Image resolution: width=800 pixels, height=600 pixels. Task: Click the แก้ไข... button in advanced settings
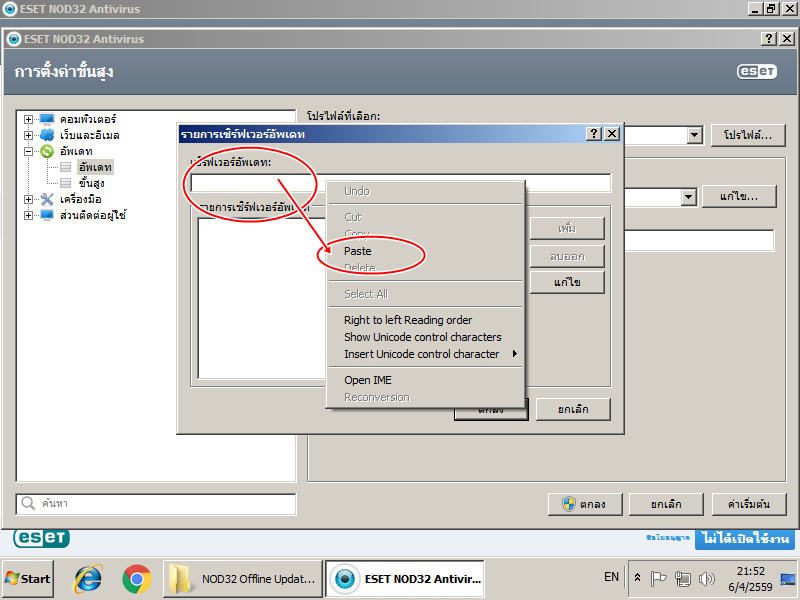(x=739, y=196)
